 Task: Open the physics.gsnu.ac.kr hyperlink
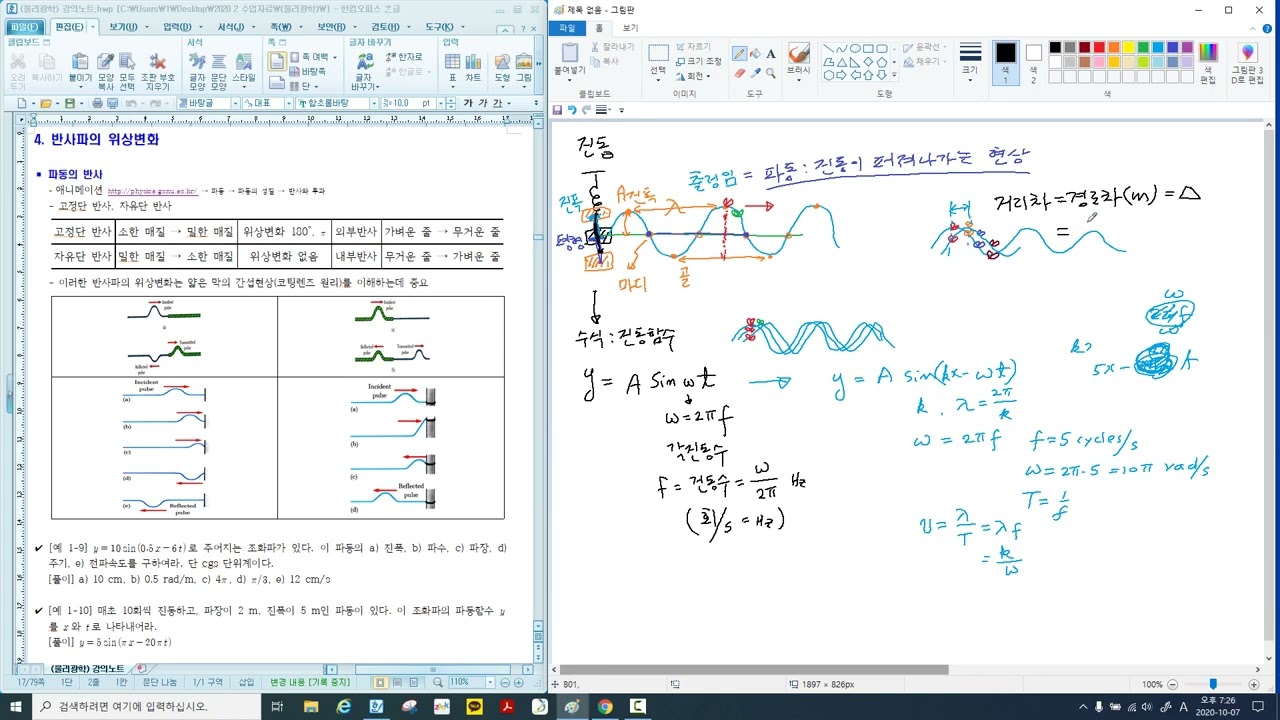click(x=152, y=191)
